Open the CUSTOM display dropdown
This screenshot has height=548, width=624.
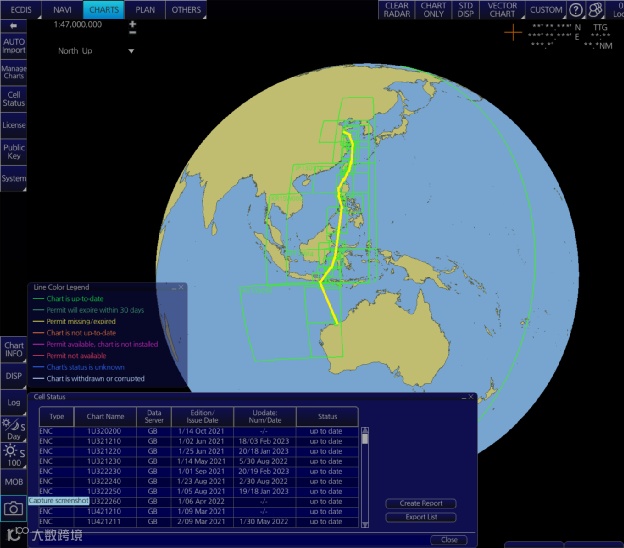546,10
